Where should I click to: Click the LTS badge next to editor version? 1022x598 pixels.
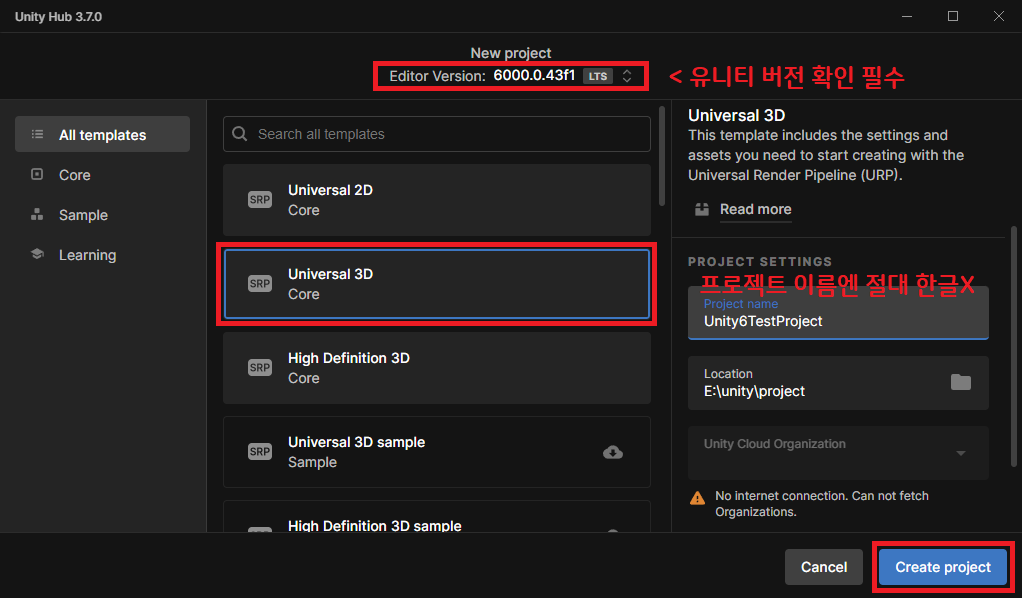click(598, 76)
